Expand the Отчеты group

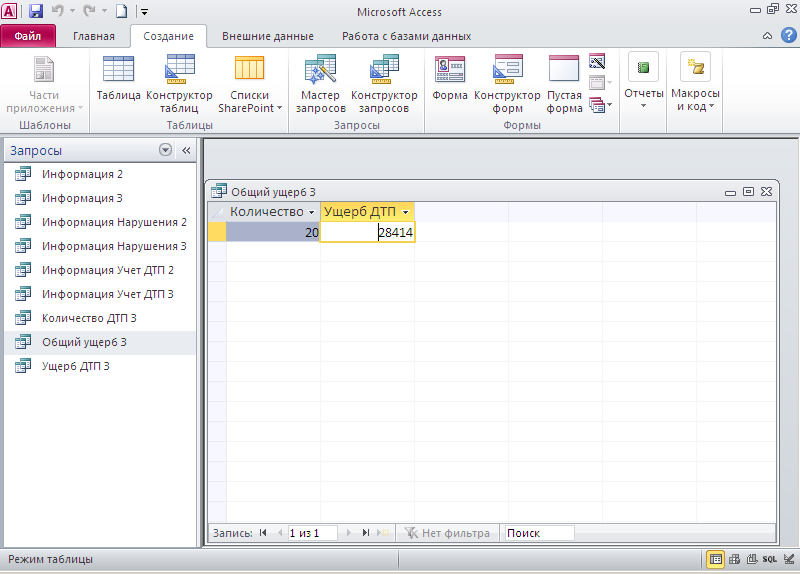(x=643, y=82)
